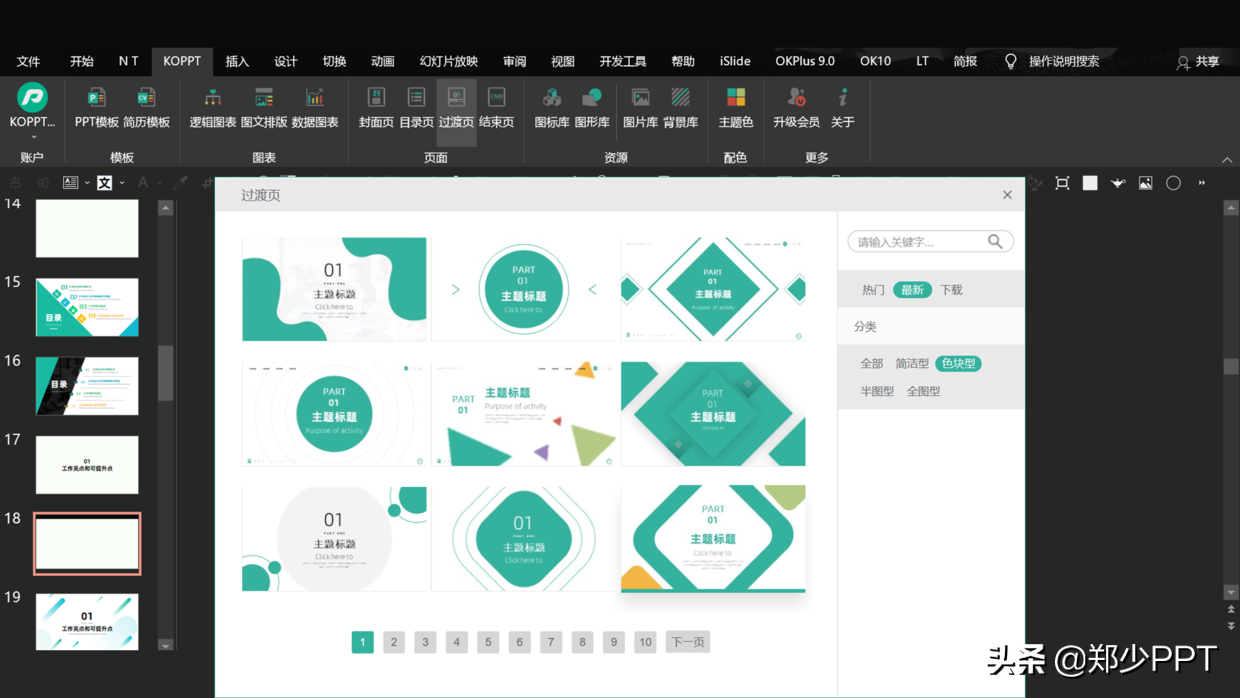This screenshot has height=698, width=1240.
Task: Click the search magnifier icon
Action: [995, 241]
